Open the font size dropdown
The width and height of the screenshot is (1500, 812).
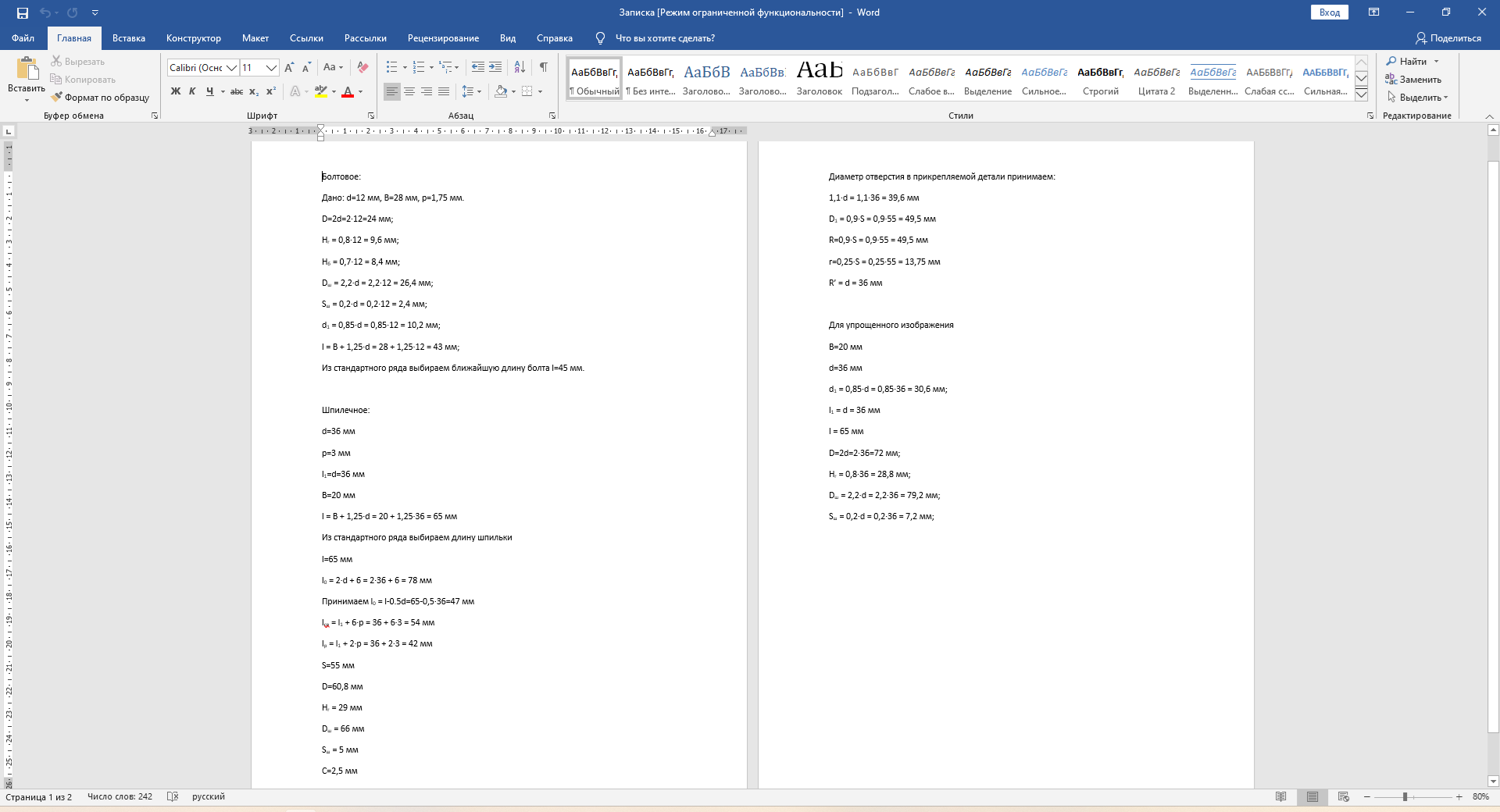coord(272,68)
